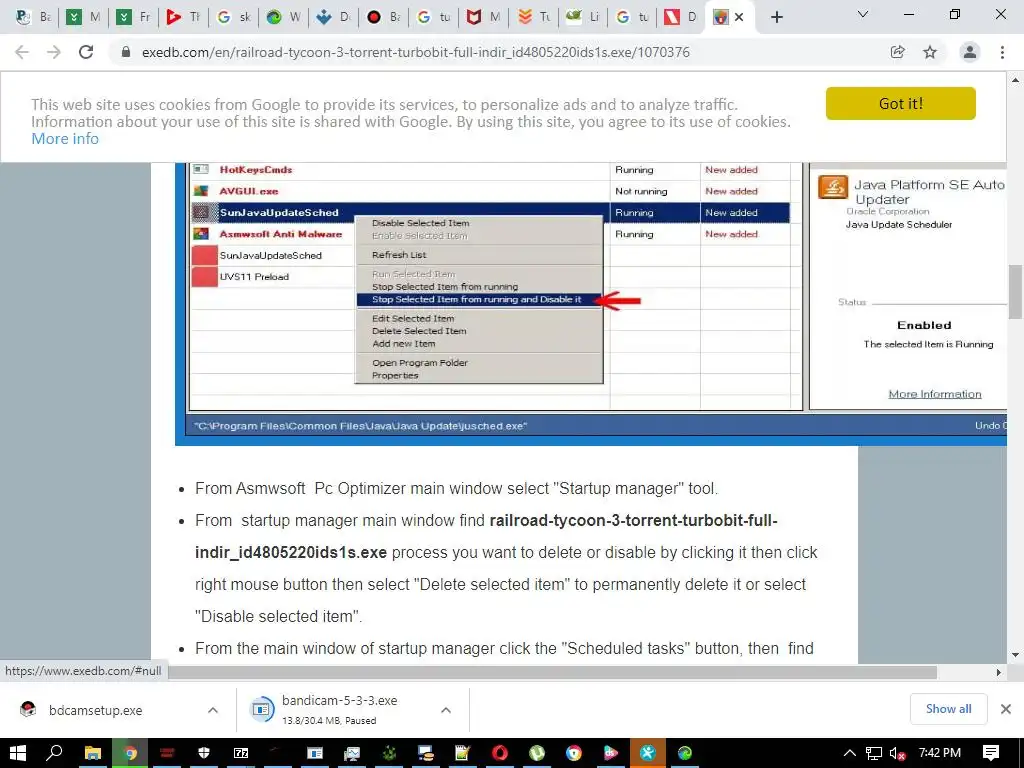This screenshot has width=1024, height=768.
Task: Switch to the red 'D' tab
Action: pyautogui.click(x=680, y=17)
